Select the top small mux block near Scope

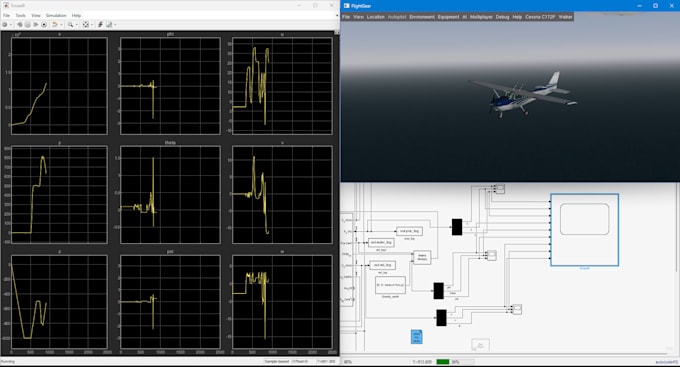click(500, 189)
